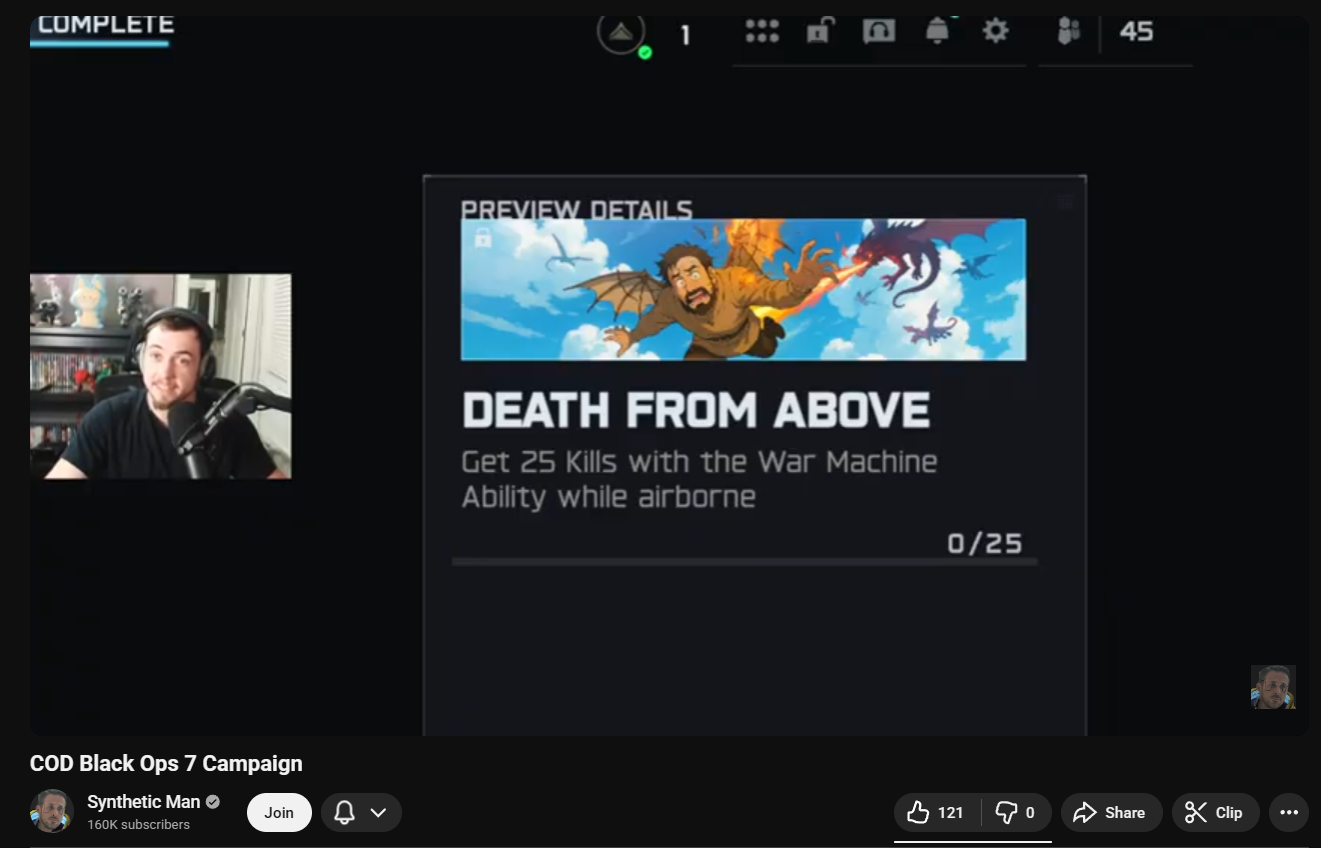This screenshot has height=848, width=1321.
Task: Click the level number "1" beside rank emblem
Action: [x=685, y=36]
